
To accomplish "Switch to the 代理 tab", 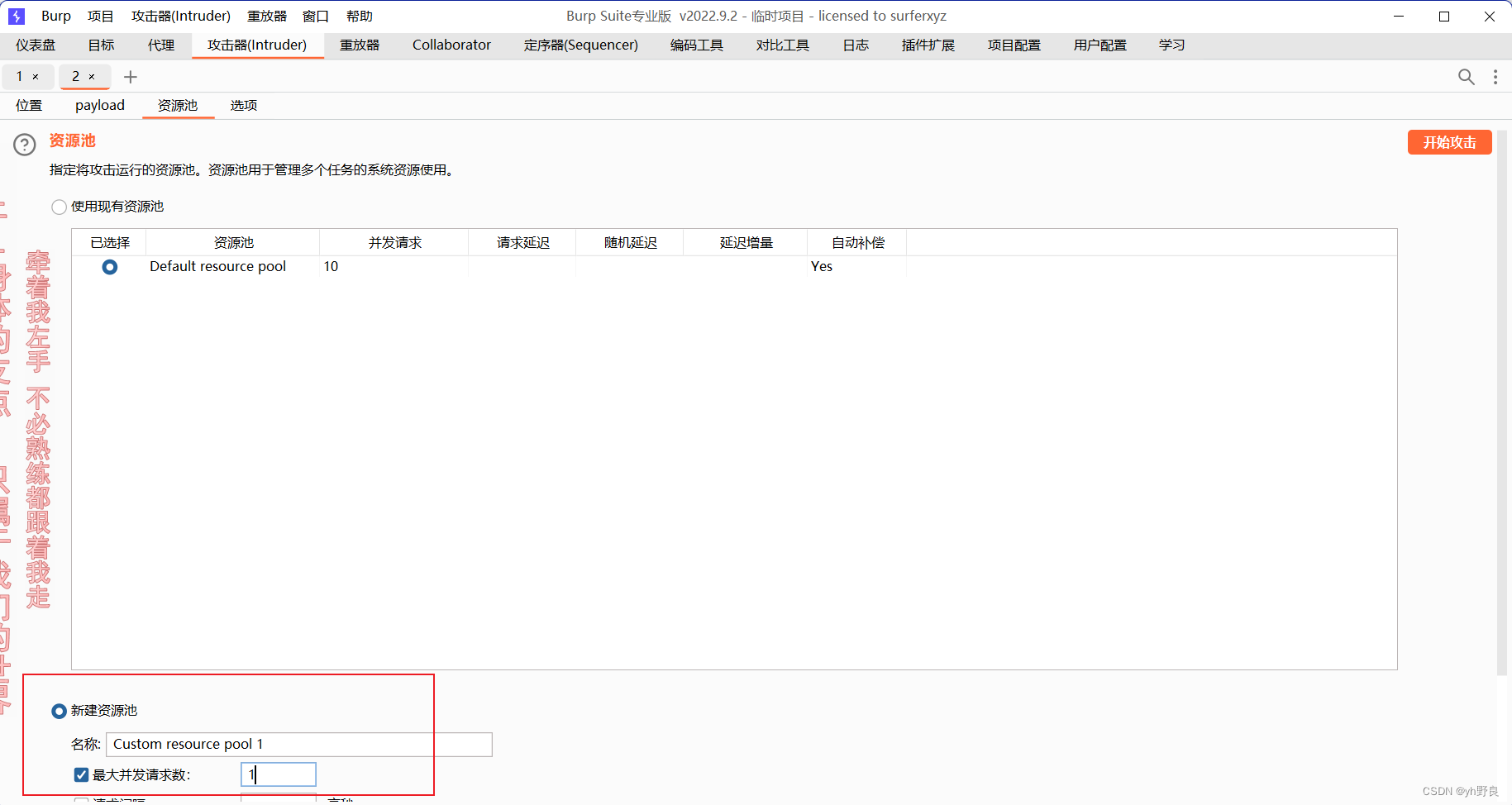I will coord(161,45).
